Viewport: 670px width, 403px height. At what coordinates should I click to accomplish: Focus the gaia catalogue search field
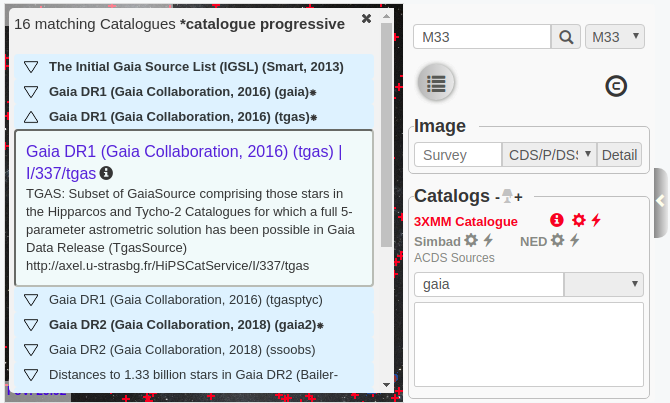489,284
